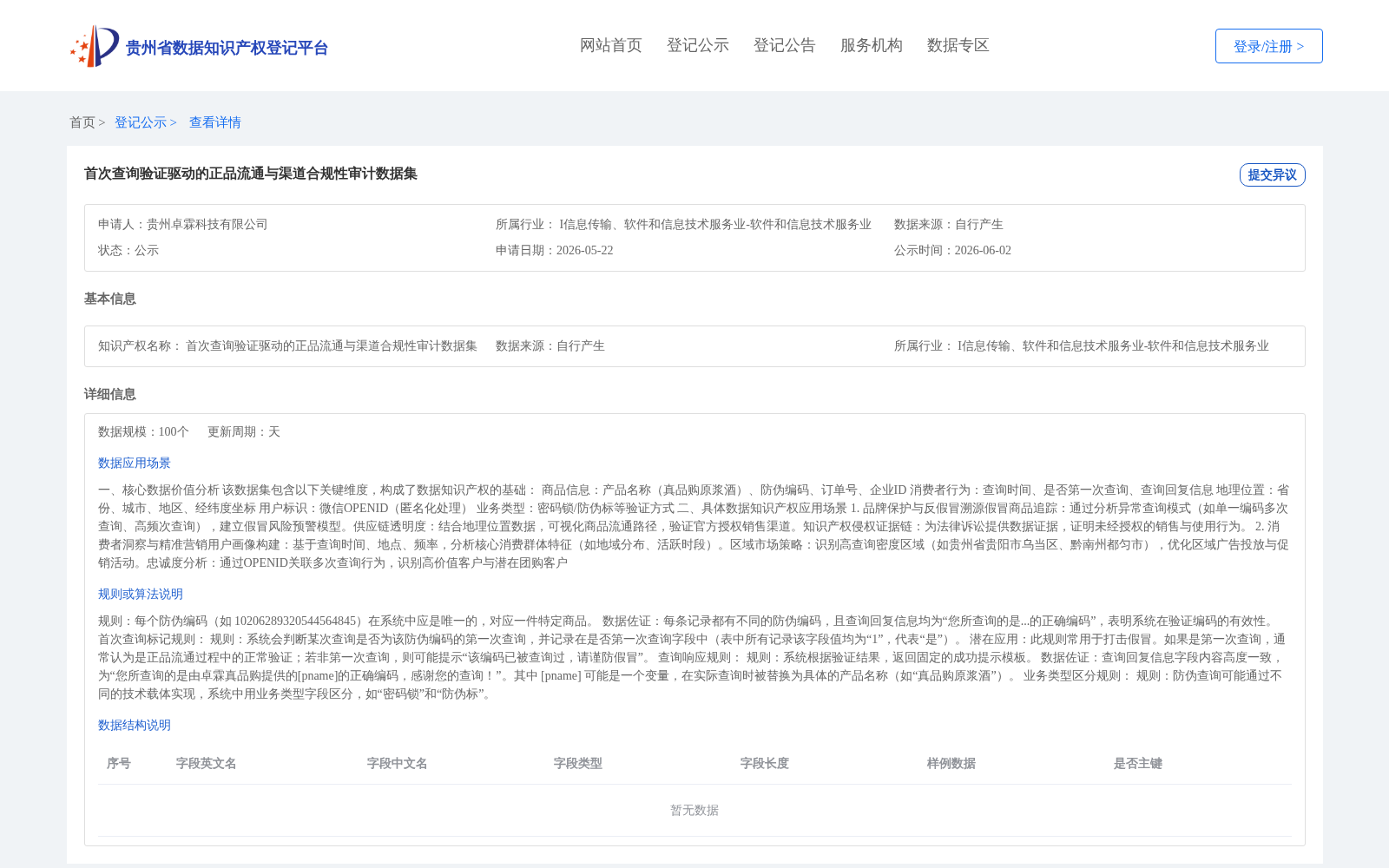This screenshot has width=1389, height=868.
Task: Click 查看详情 in the breadcrumb
Action: click(215, 122)
